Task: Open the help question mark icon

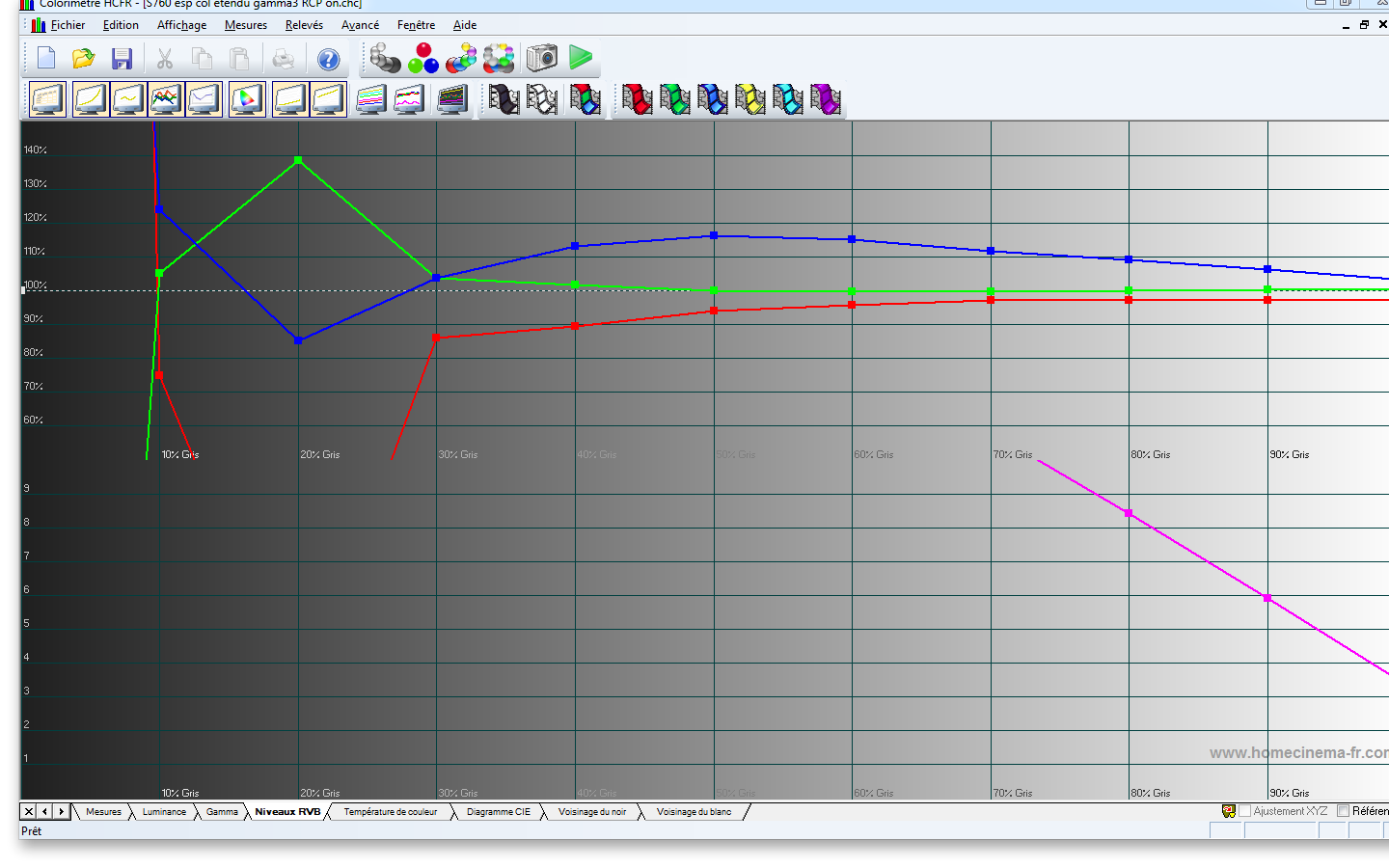Action: [x=328, y=60]
